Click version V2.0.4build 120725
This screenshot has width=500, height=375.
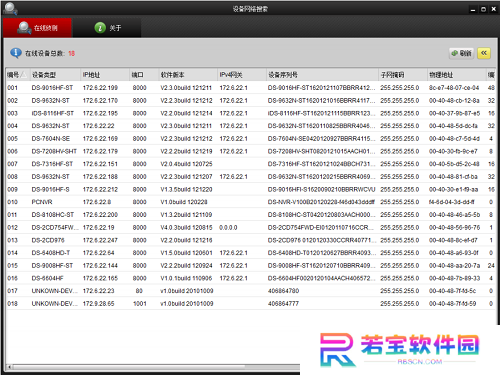[186, 164]
